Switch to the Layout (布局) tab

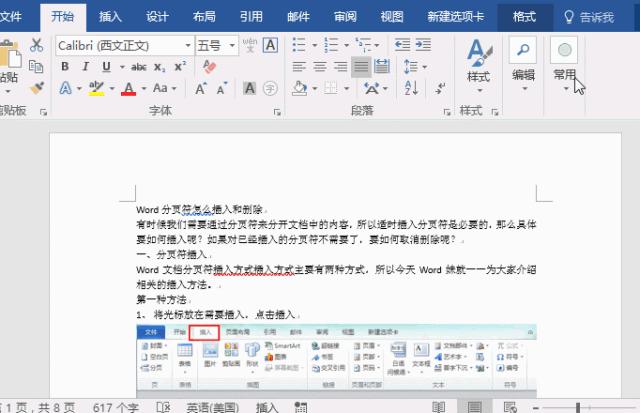(204, 17)
